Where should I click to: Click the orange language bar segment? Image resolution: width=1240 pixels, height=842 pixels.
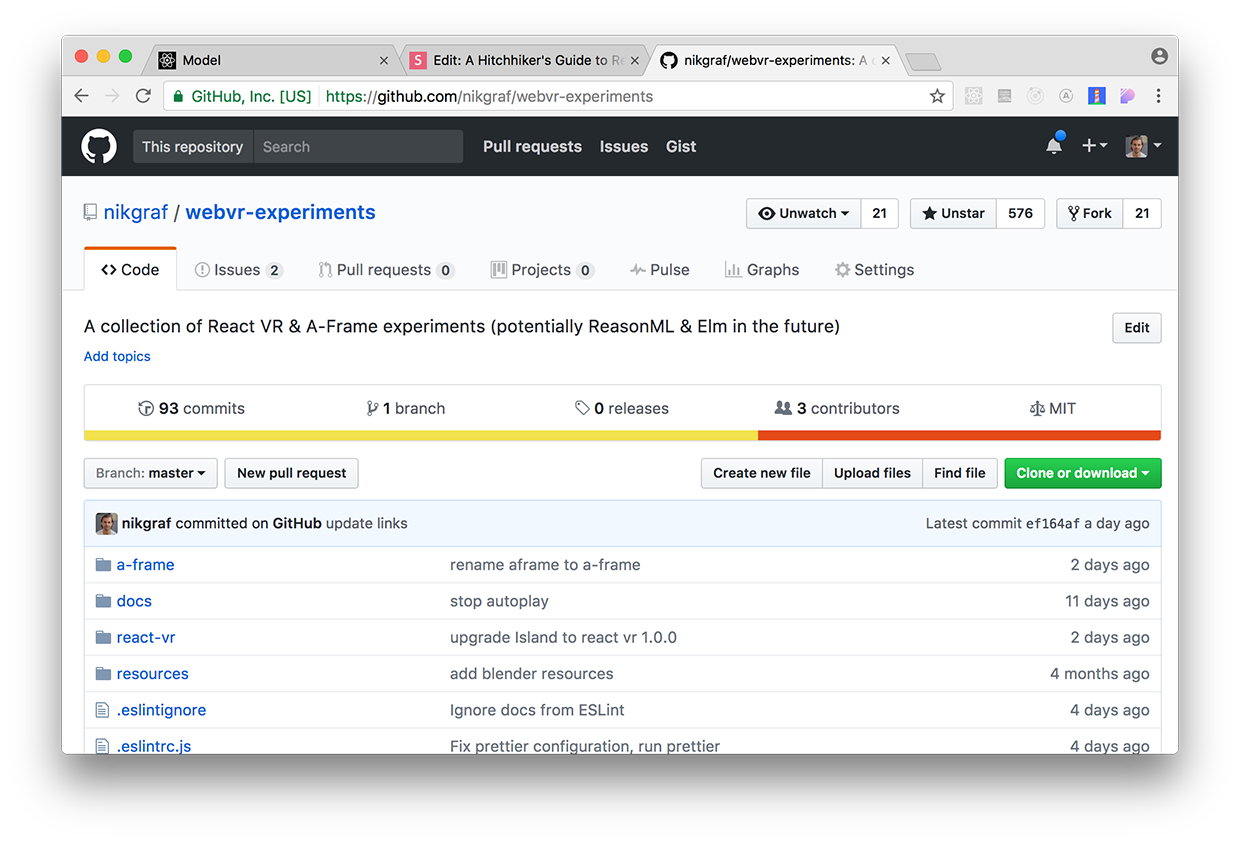coord(959,435)
